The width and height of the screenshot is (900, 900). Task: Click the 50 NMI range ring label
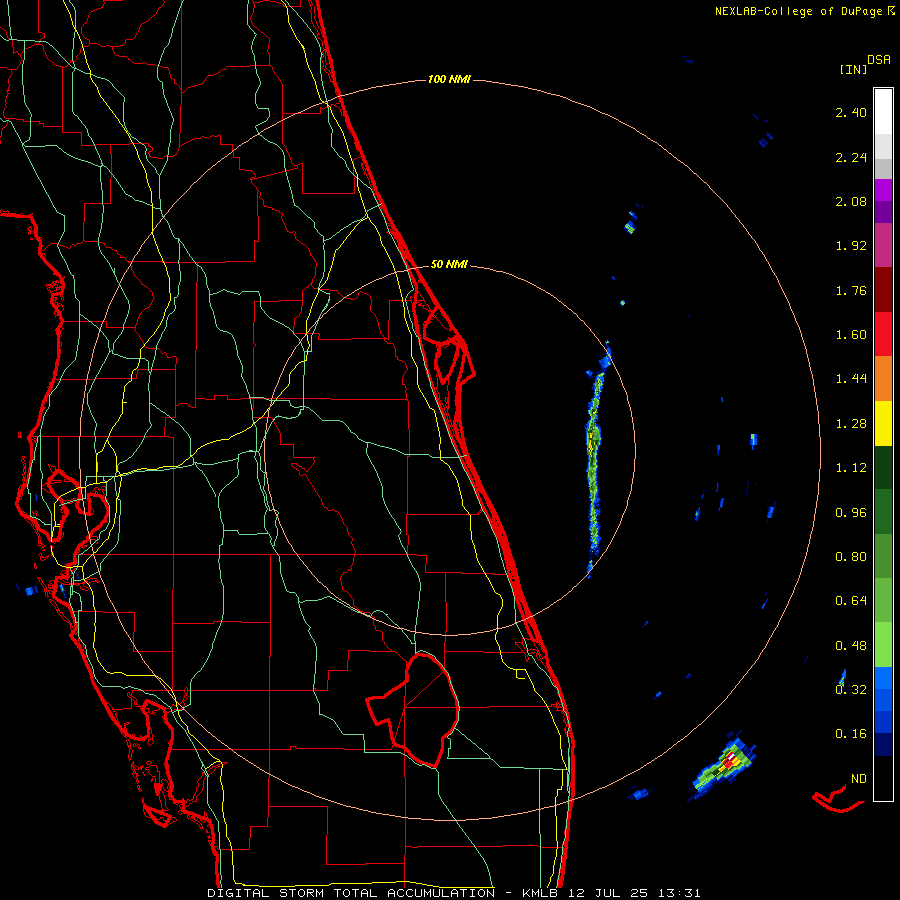pyautogui.click(x=449, y=264)
